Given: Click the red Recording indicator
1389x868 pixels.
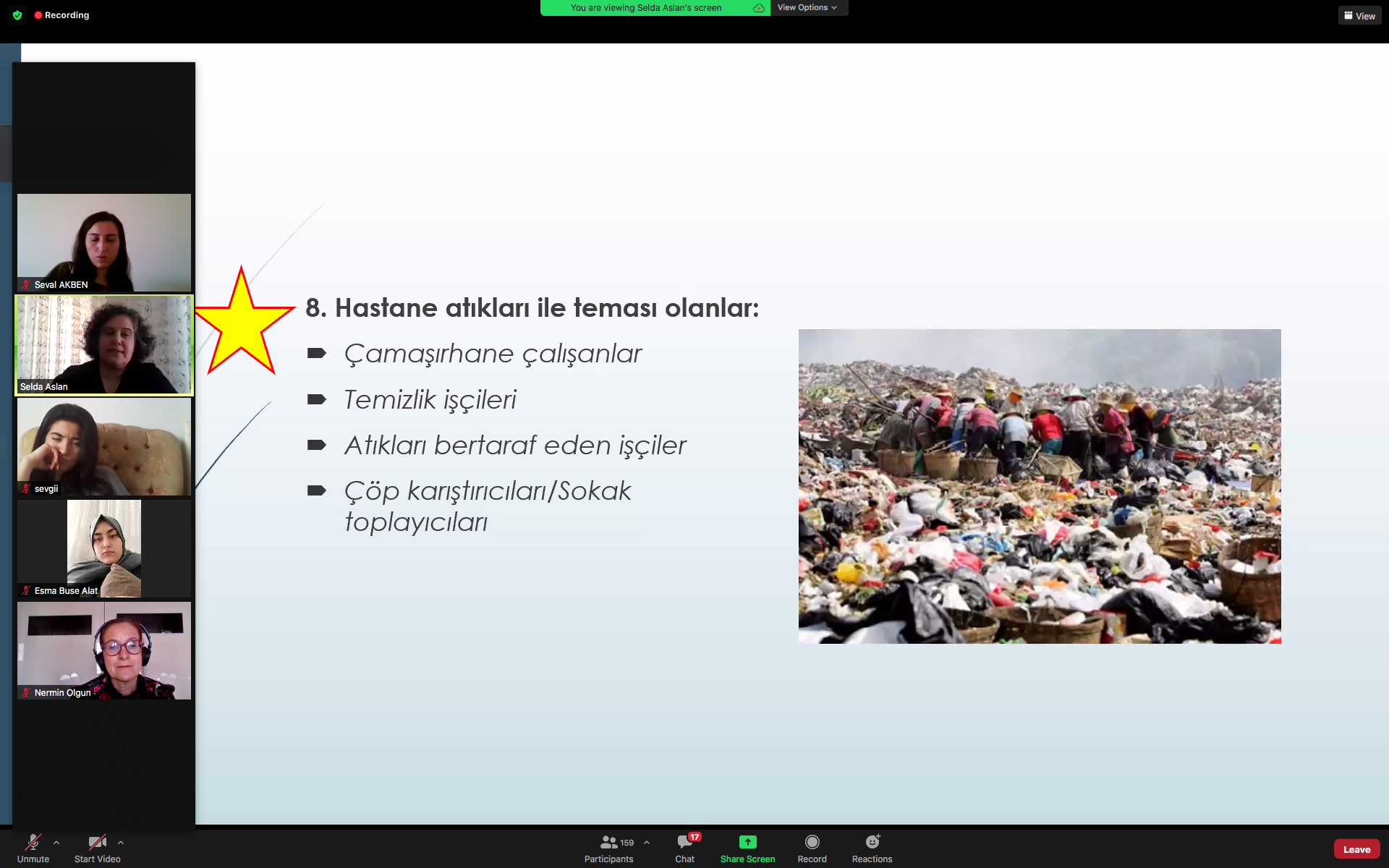Looking at the screenshot, I should point(61,15).
